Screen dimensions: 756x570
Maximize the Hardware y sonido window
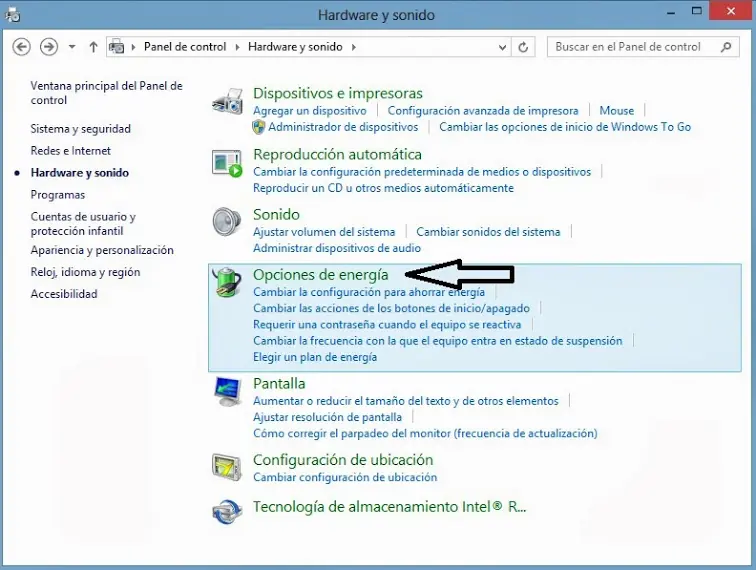point(696,11)
